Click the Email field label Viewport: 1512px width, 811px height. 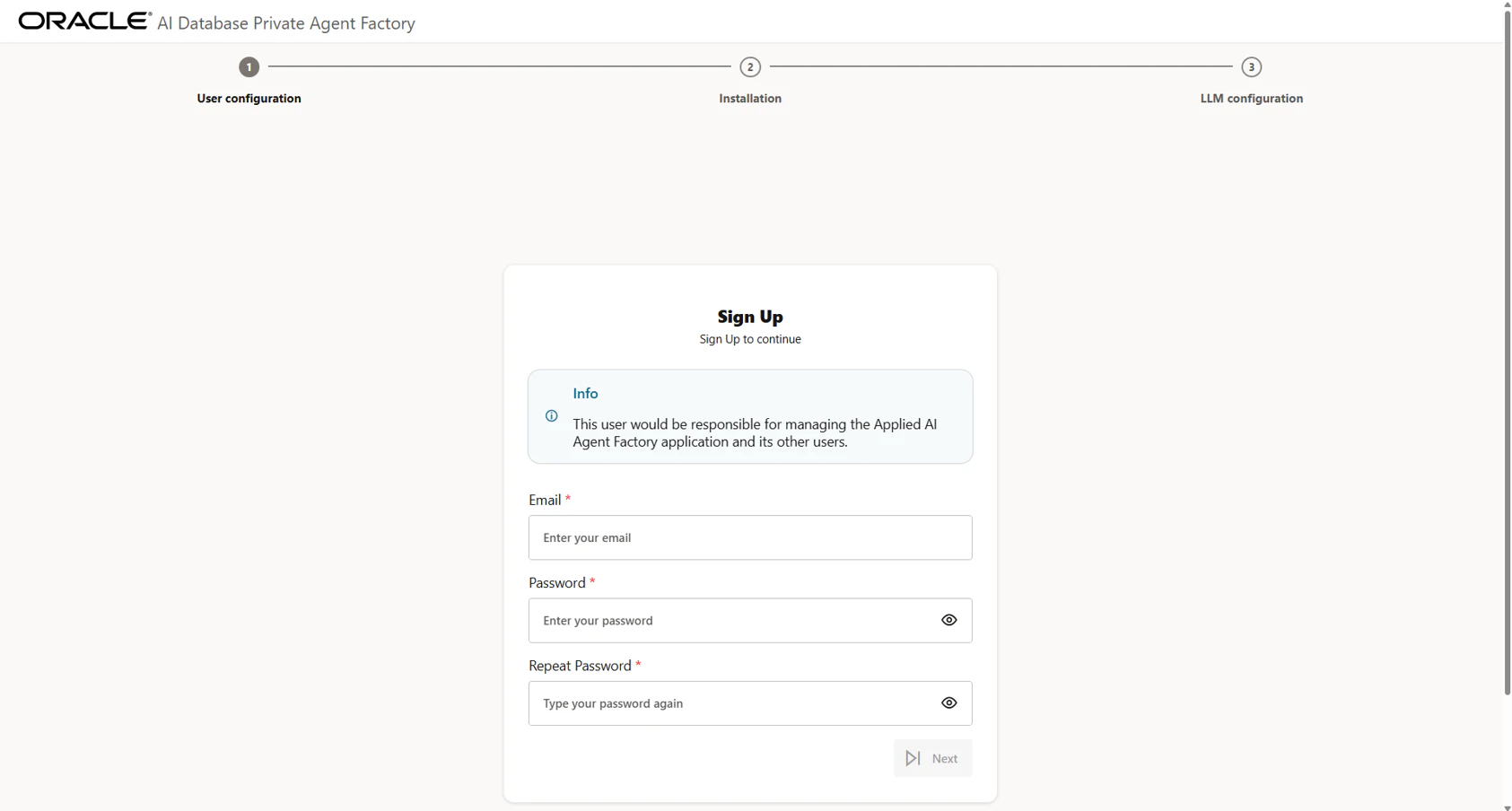[x=545, y=500]
